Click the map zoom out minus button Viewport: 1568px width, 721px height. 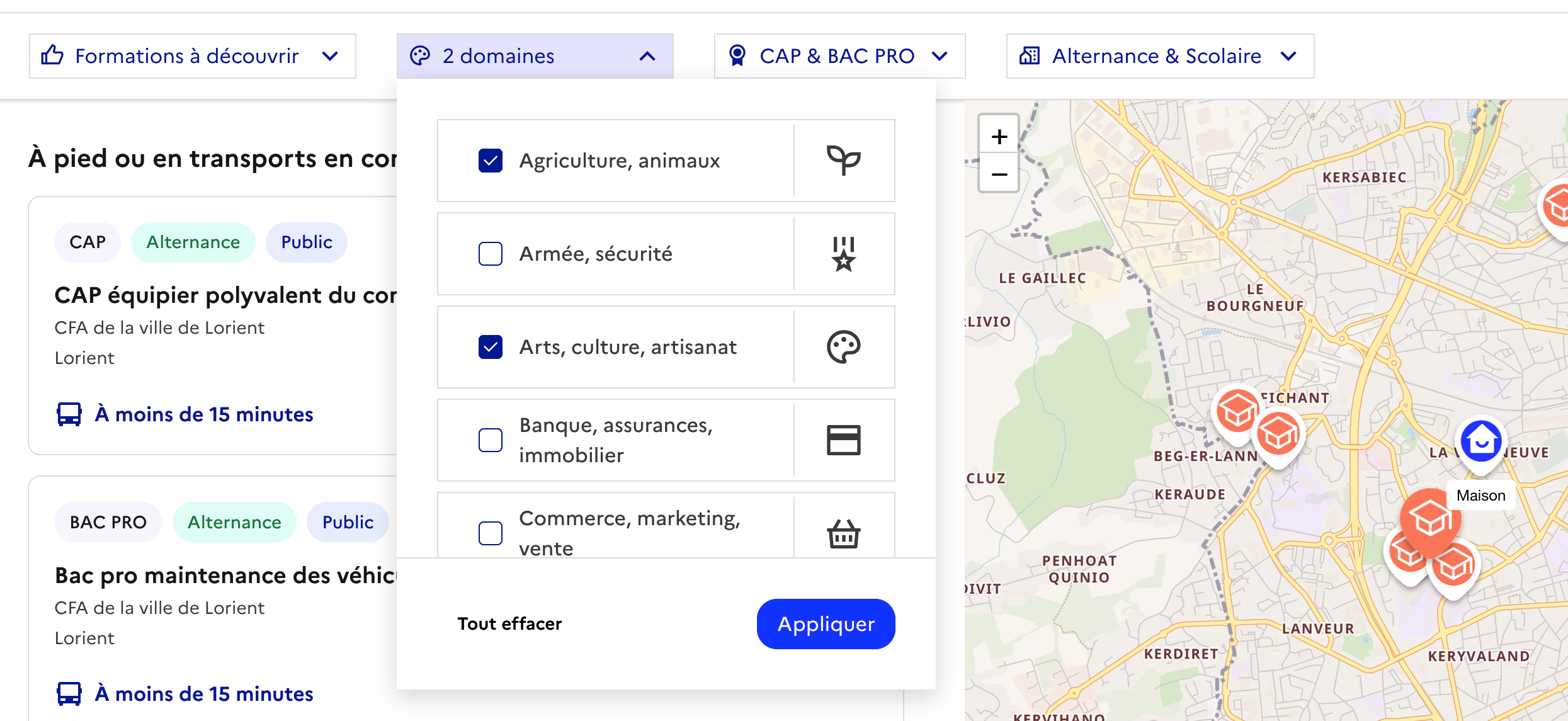(999, 174)
